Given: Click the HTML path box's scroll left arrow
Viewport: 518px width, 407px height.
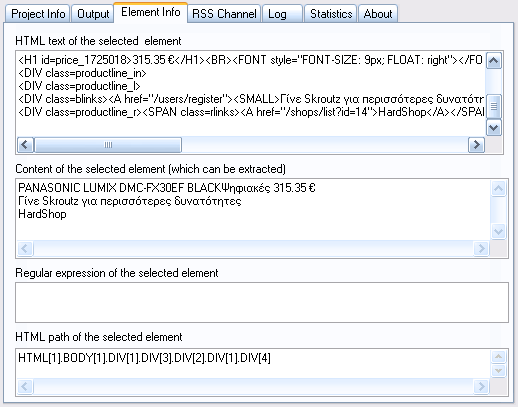Looking at the screenshot, I should click(x=25, y=386).
